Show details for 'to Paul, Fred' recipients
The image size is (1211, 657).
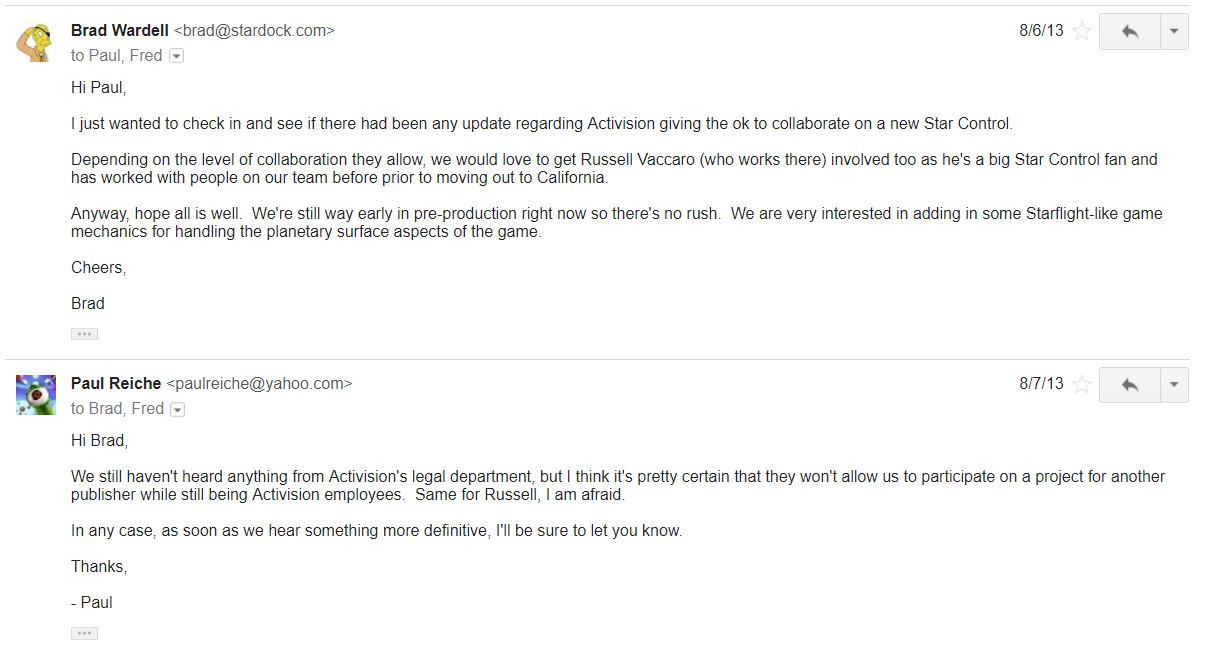coord(177,56)
